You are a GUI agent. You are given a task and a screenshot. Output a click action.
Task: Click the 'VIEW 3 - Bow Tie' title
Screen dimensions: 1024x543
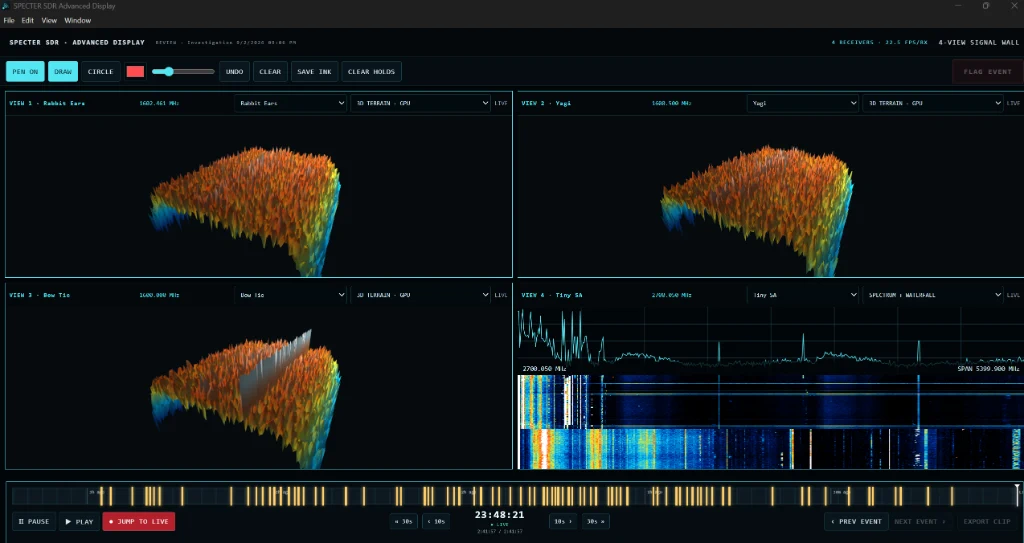[42, 295]
